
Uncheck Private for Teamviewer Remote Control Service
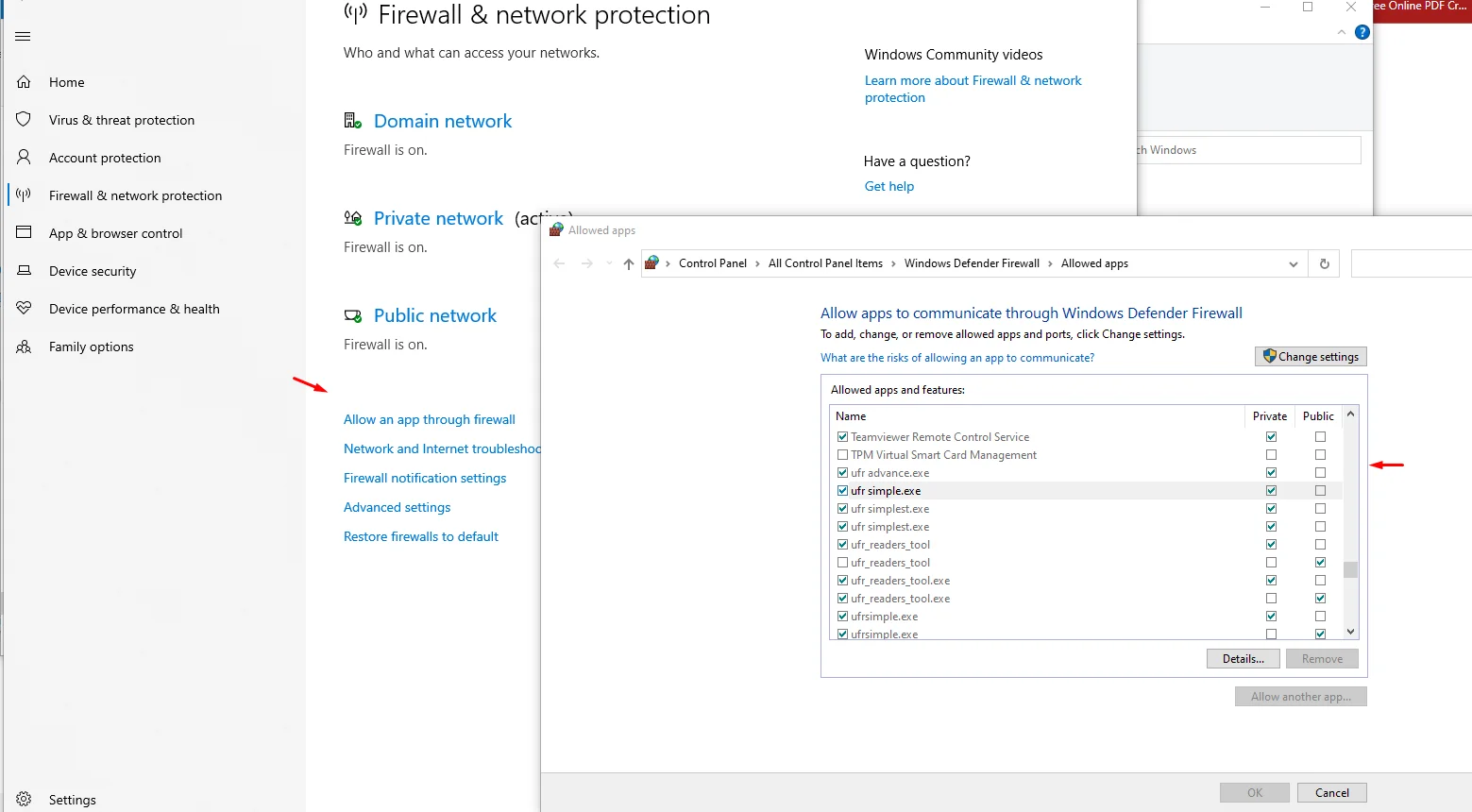1271,437
